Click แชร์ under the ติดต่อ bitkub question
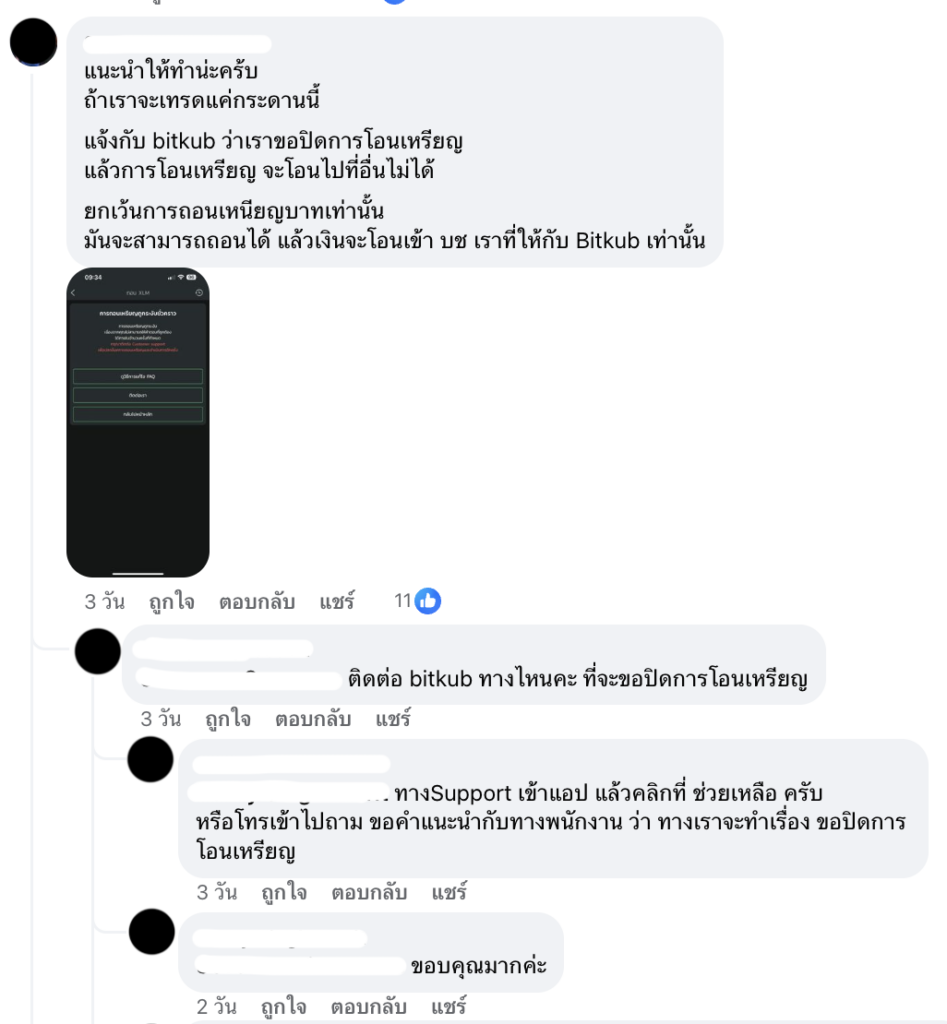 pyautogui.click(x=393, y=719)
